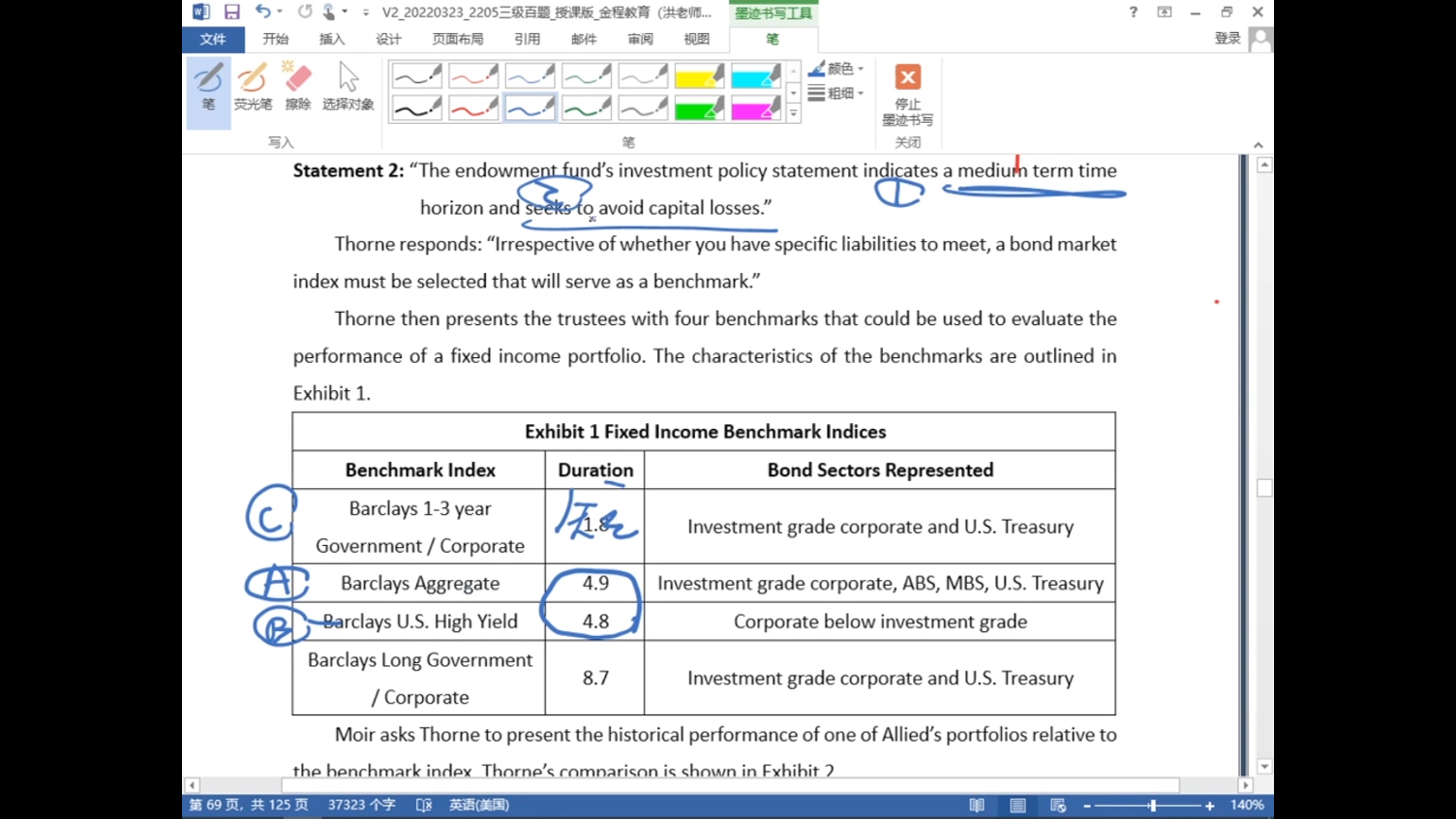This screenshot has height=819, width=1456.
Task: Choose the 擦除 eraser tool
Action: 297,87
